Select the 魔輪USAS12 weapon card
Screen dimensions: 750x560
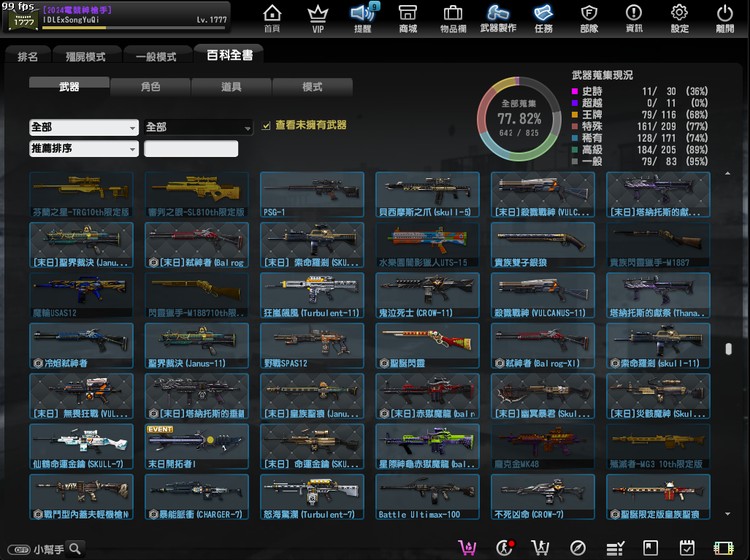click(81, 296)
